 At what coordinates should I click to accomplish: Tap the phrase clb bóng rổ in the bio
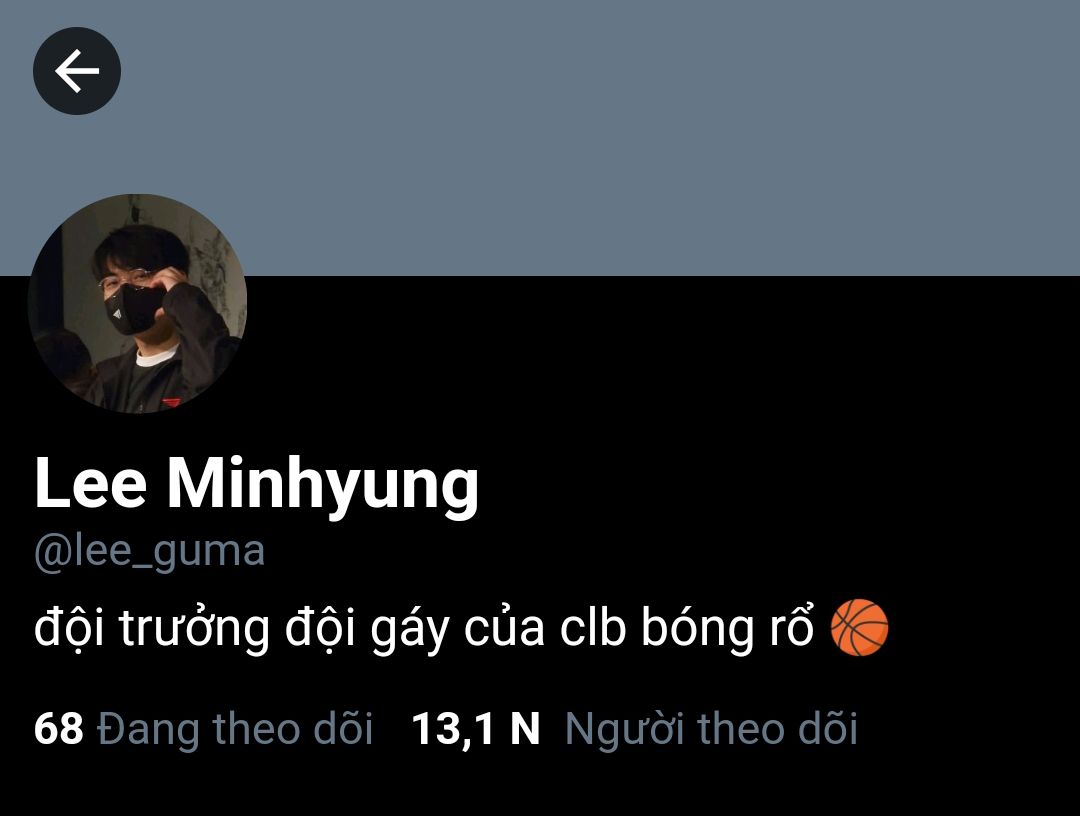coord(687,627)
